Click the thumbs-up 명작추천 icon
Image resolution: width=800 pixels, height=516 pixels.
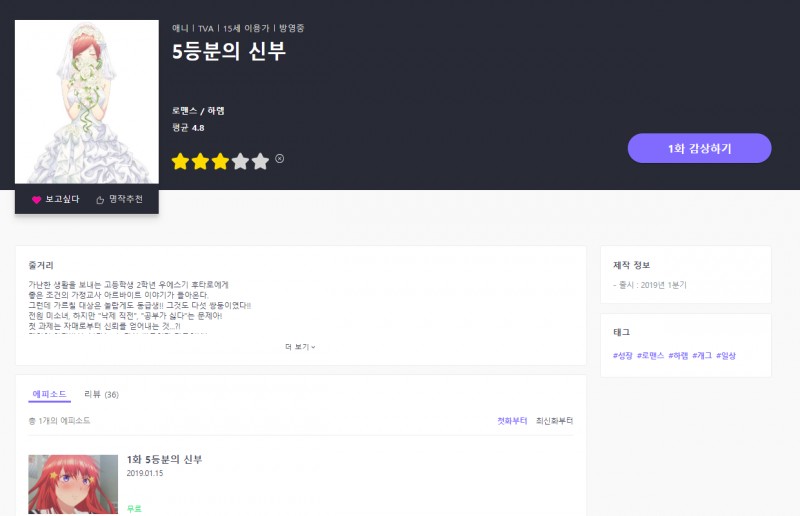[100, 200]
